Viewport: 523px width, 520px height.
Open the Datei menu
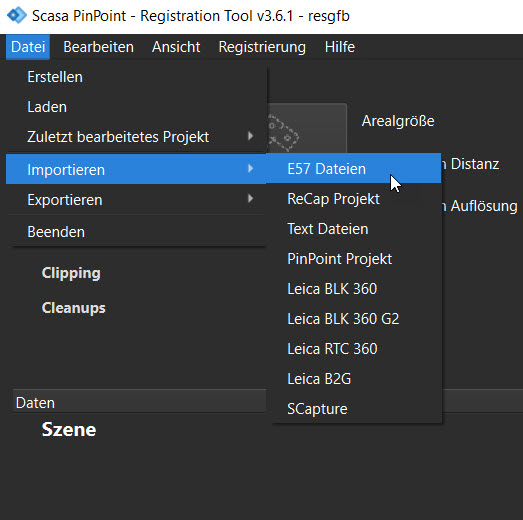point(28,47)
